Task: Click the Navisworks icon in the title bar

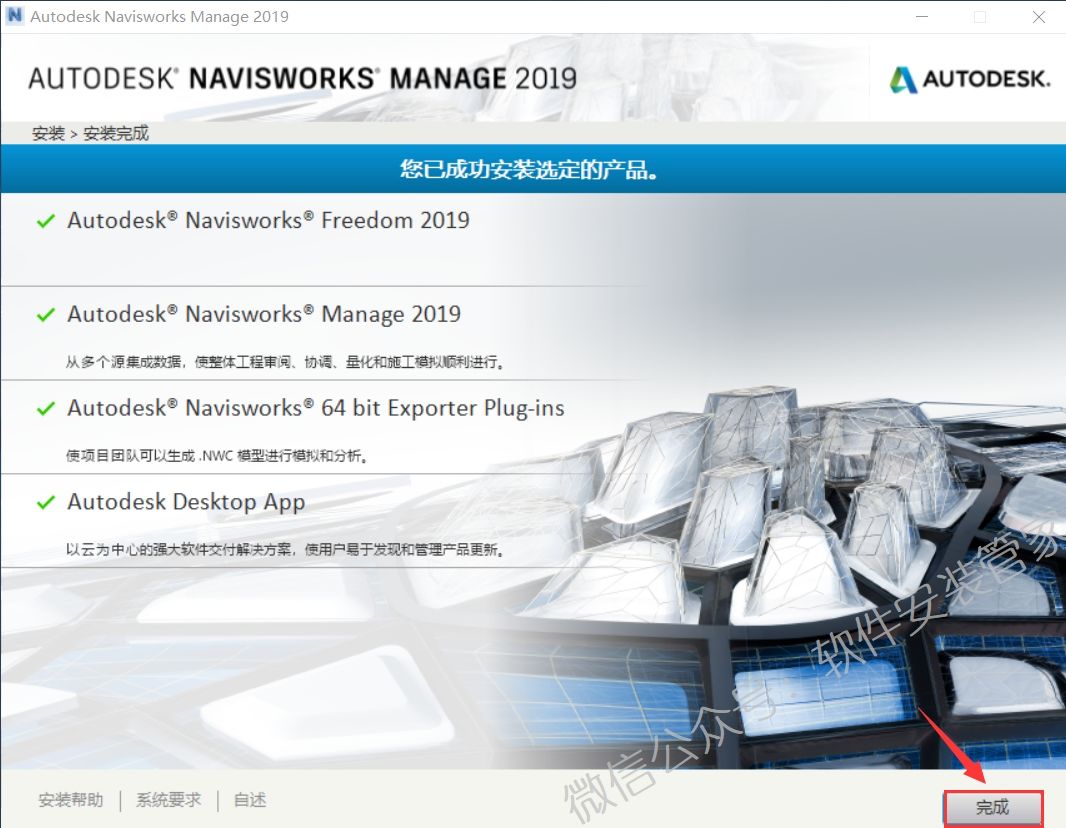Action: [x=14, y=16]
